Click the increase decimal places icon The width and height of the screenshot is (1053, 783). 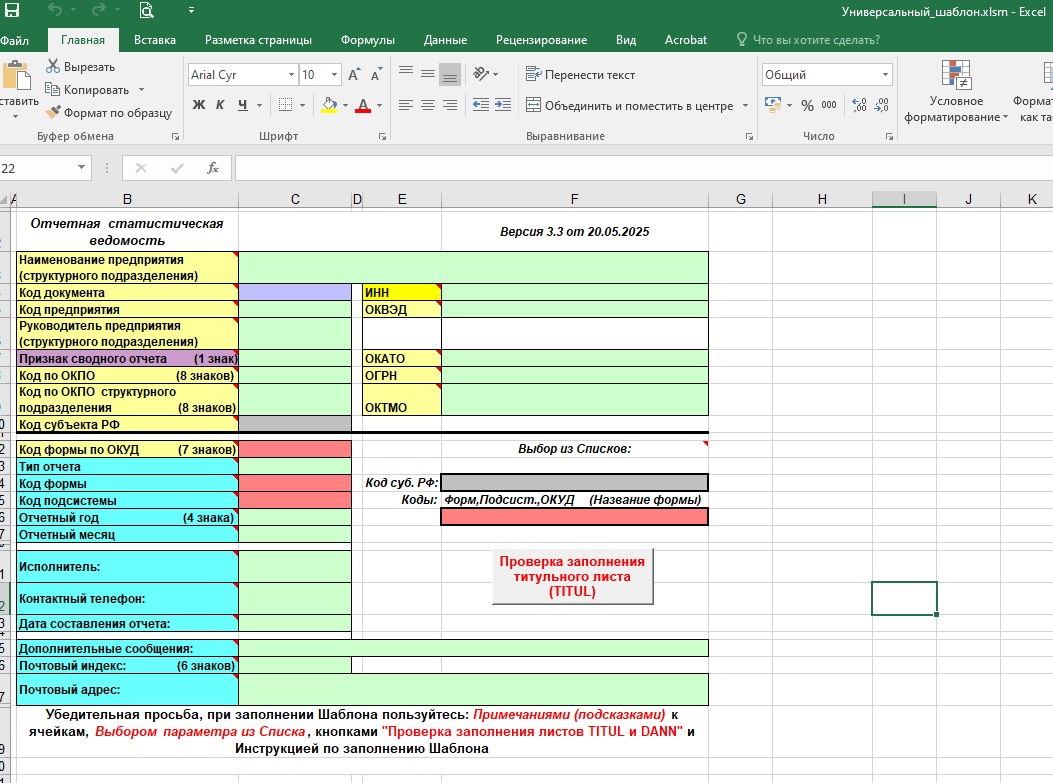[858, 105]
